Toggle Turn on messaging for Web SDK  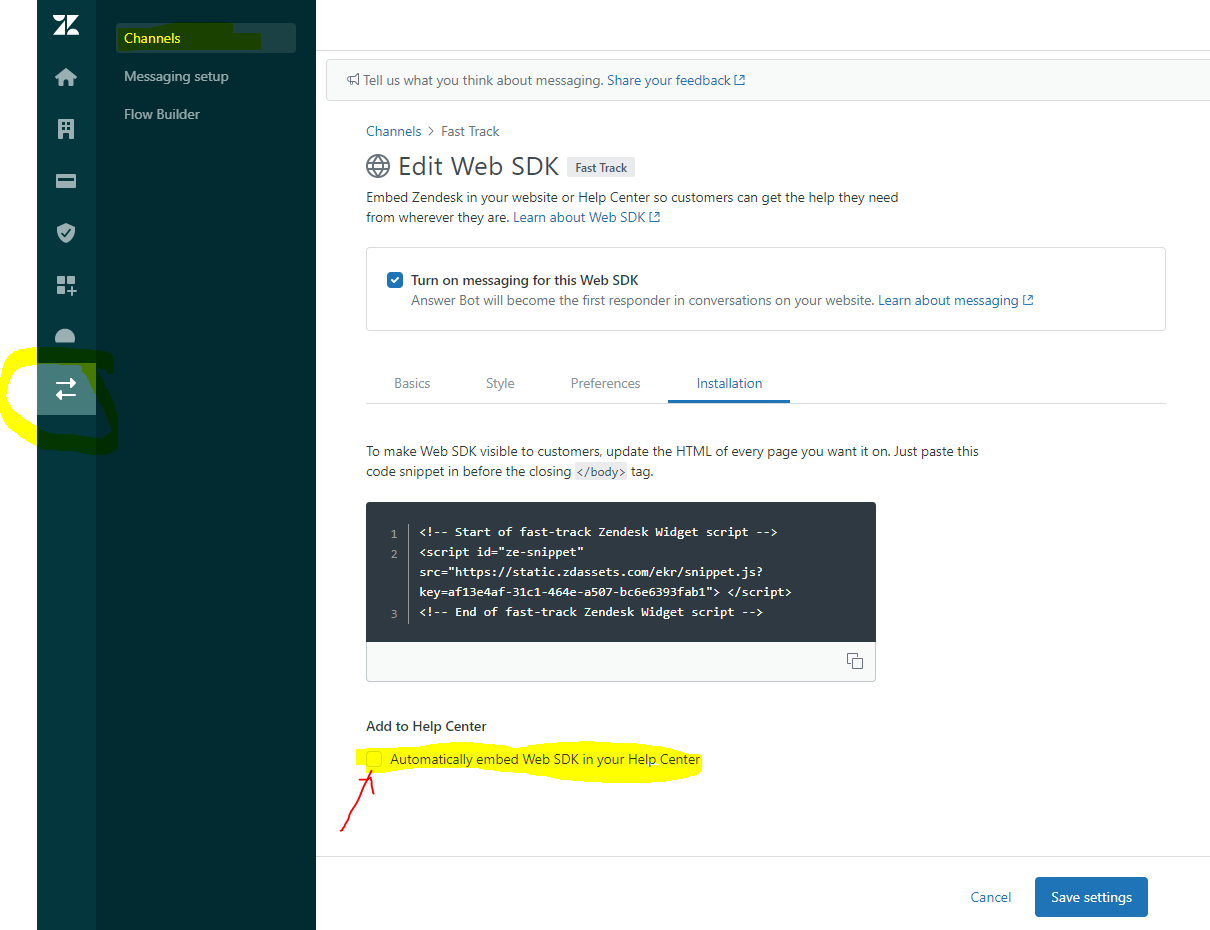(x=395, y=280)
